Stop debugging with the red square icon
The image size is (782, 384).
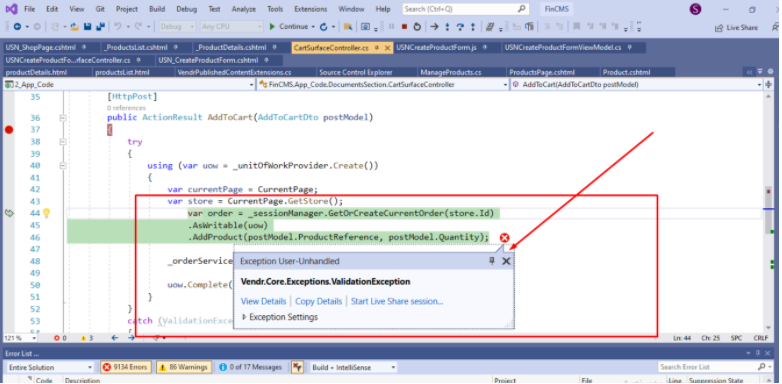click(x=404, y=27)
